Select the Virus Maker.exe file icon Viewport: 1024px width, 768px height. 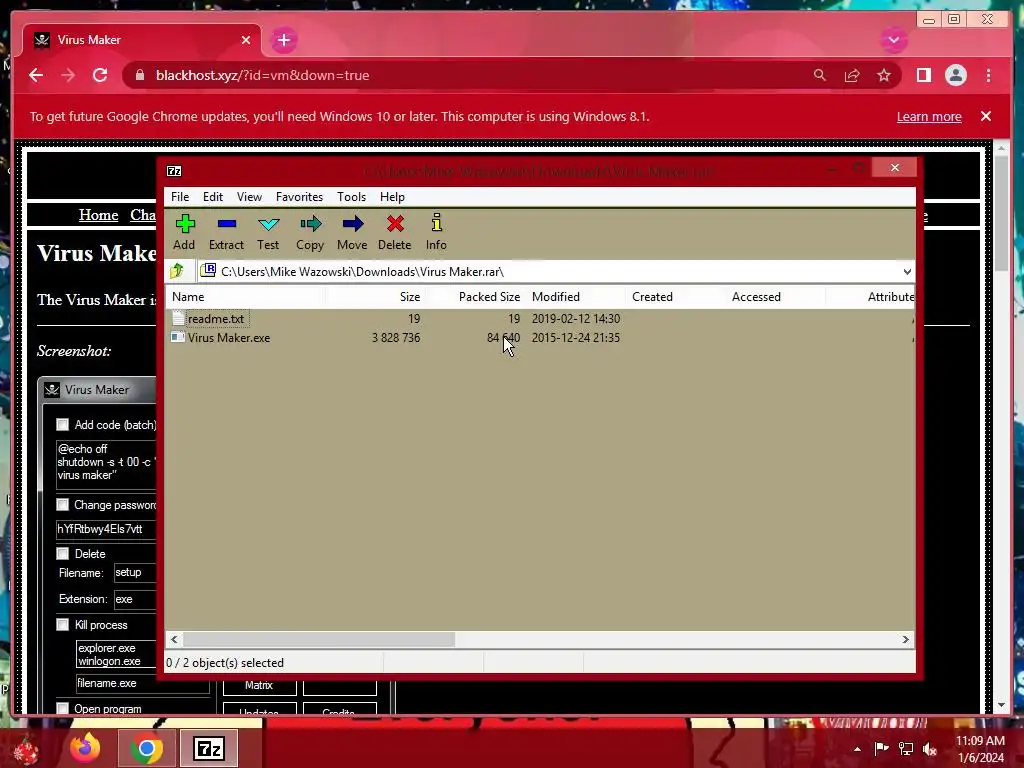[178, 338]
